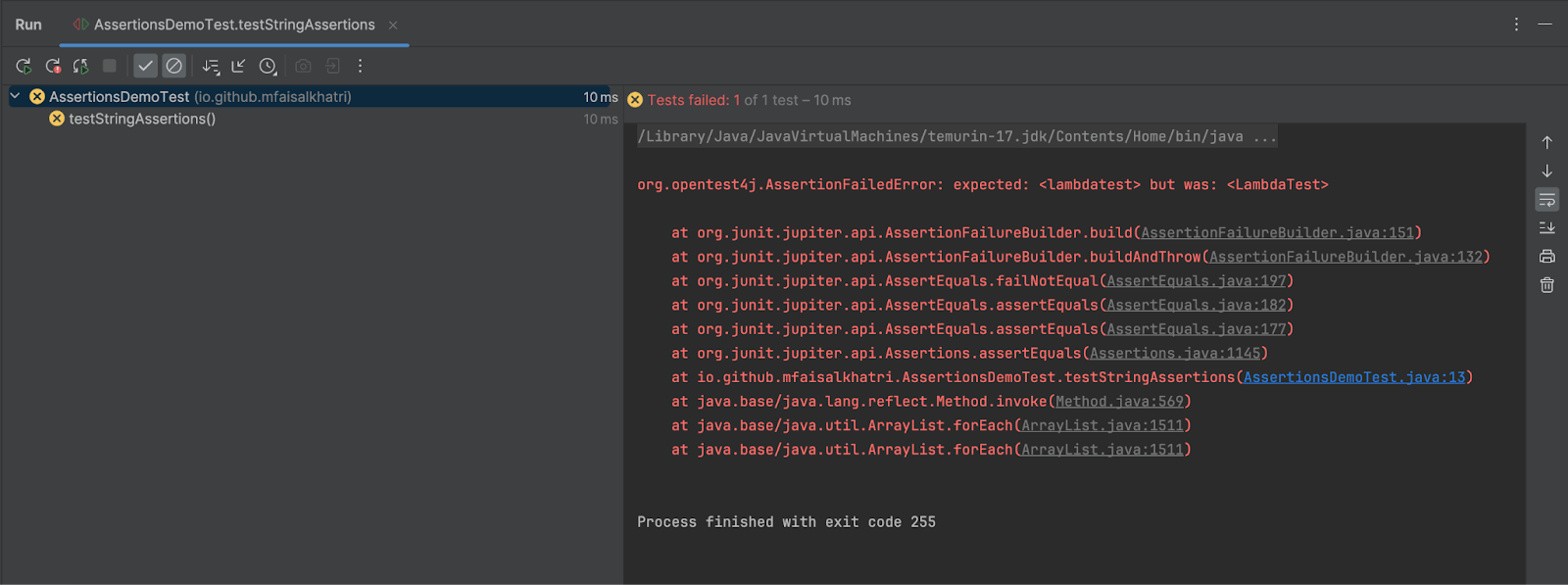
Task: Click Export Test Results icon
Action: 332,66
